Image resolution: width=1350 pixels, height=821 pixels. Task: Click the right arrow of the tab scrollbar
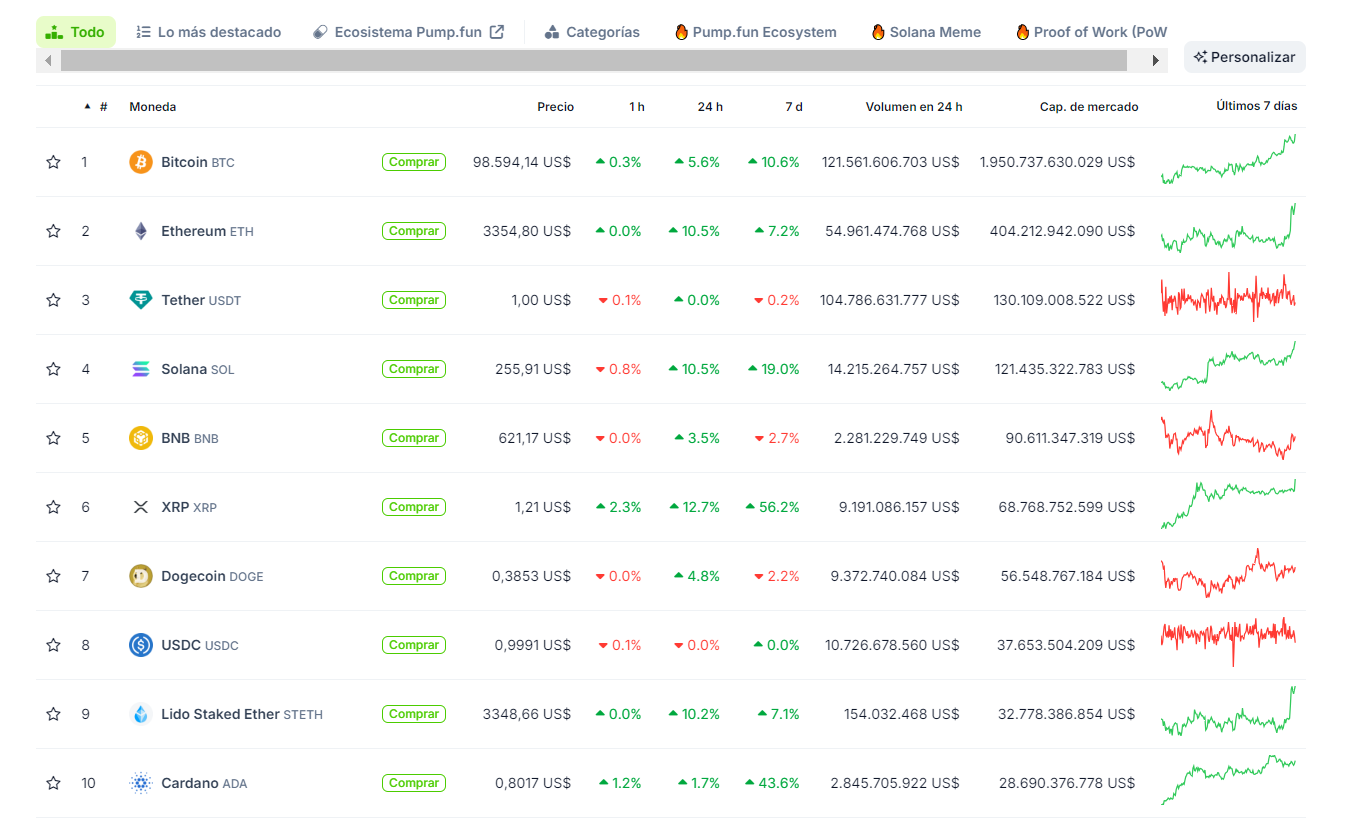coord(1156,61)
